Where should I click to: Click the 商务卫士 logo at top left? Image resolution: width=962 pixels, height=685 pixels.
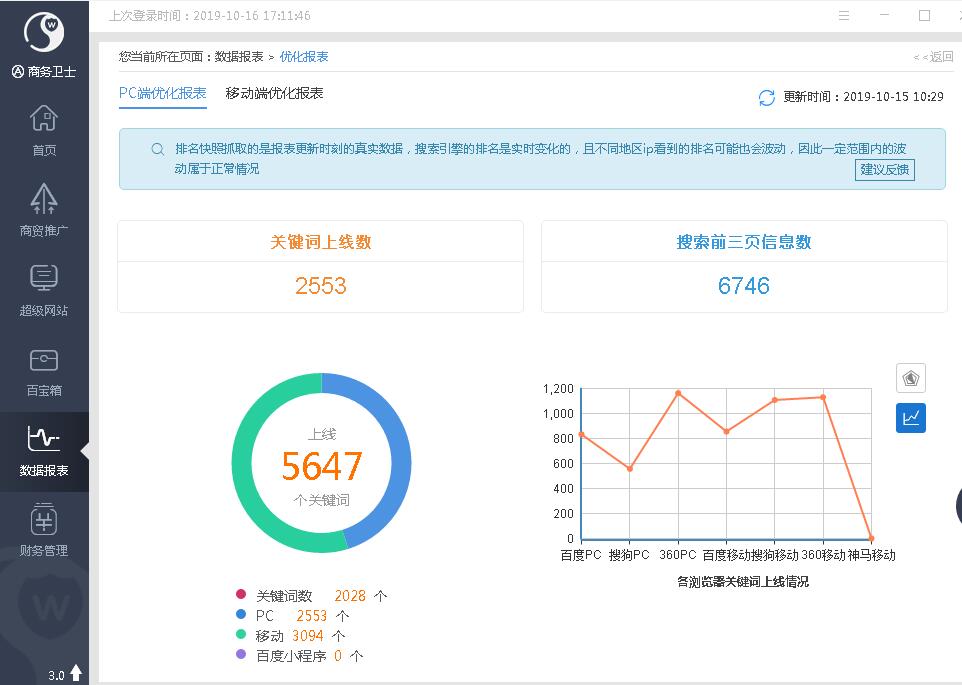pos(44,33)
